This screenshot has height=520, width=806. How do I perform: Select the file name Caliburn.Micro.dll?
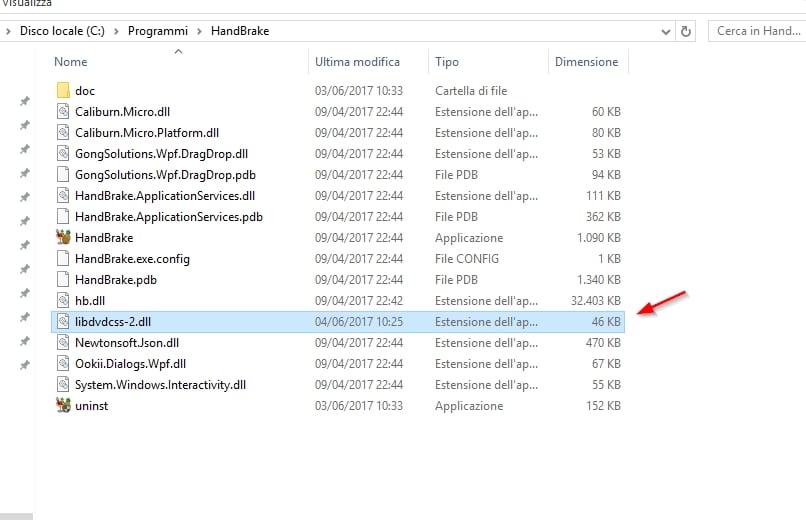point(122,112)
